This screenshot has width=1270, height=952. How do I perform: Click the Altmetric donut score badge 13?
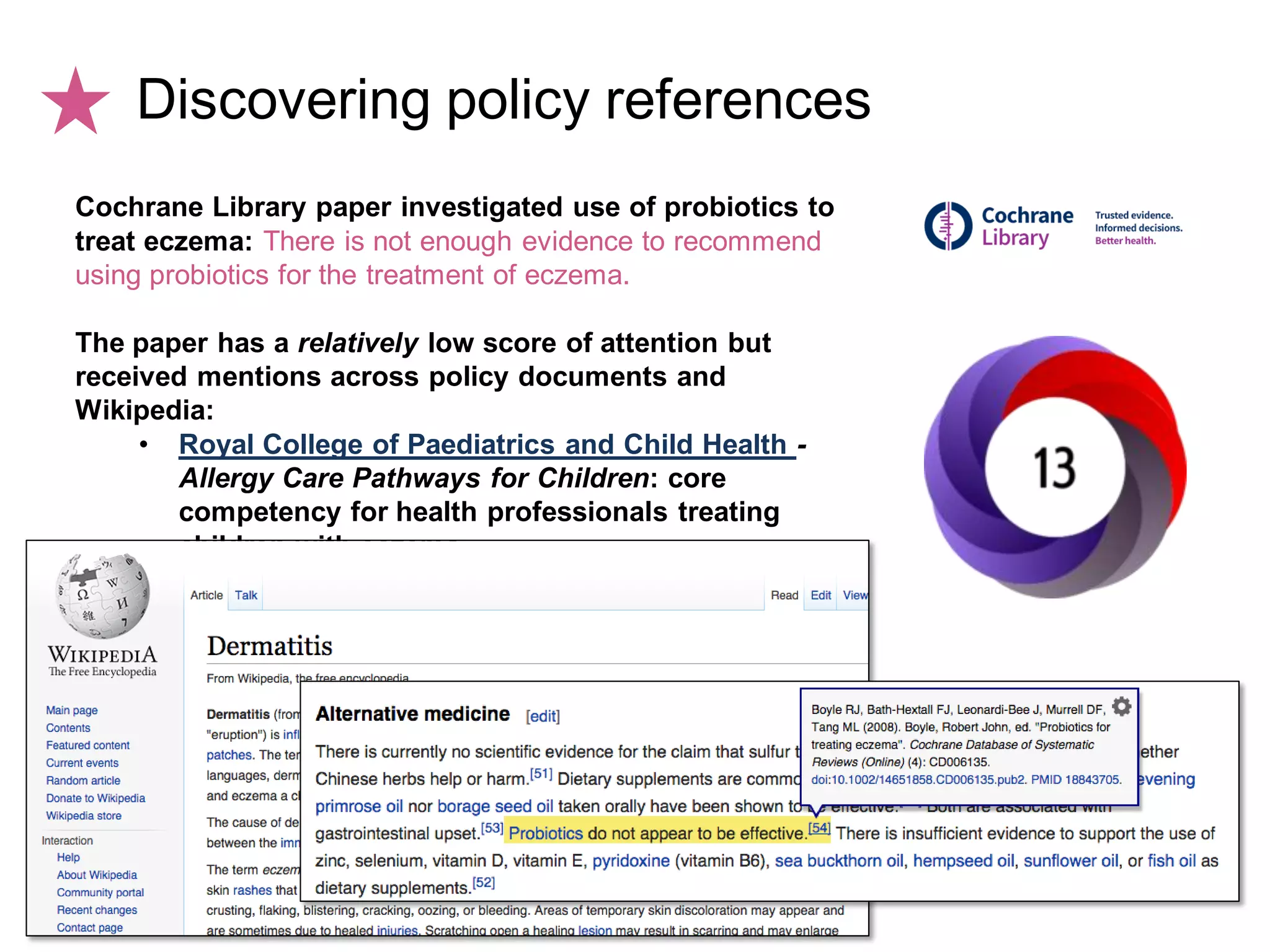tap(1055, 467)
